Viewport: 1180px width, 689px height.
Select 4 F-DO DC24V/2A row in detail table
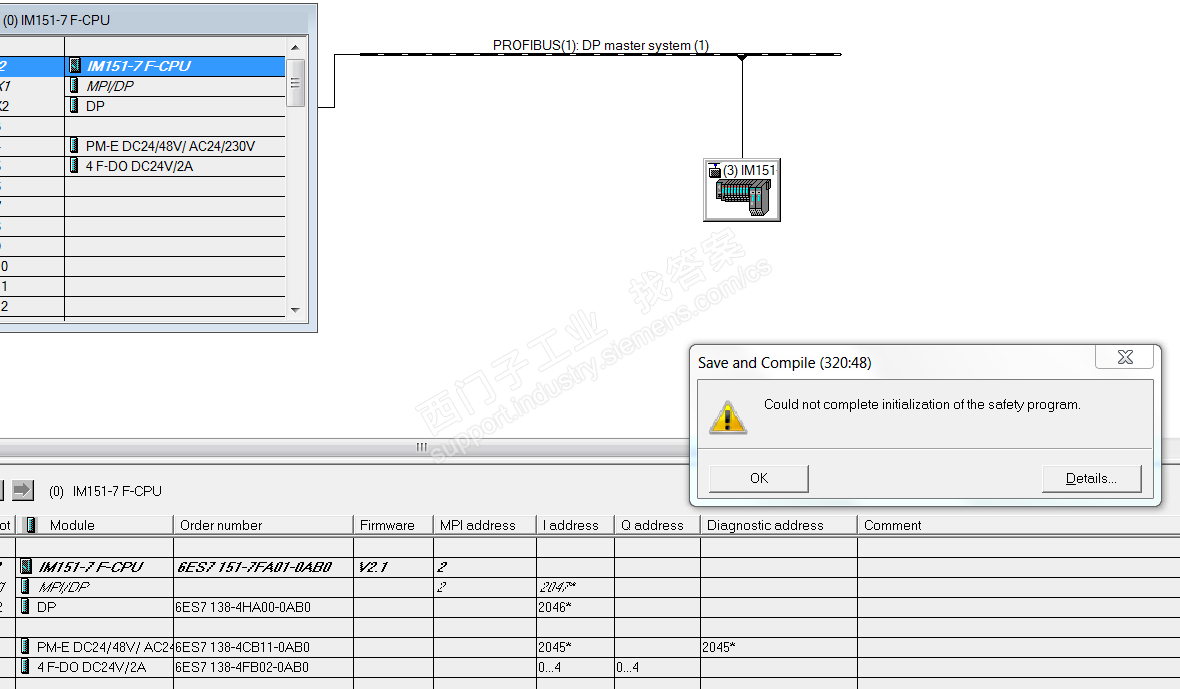pyautogui.click(x=590, y=667)
